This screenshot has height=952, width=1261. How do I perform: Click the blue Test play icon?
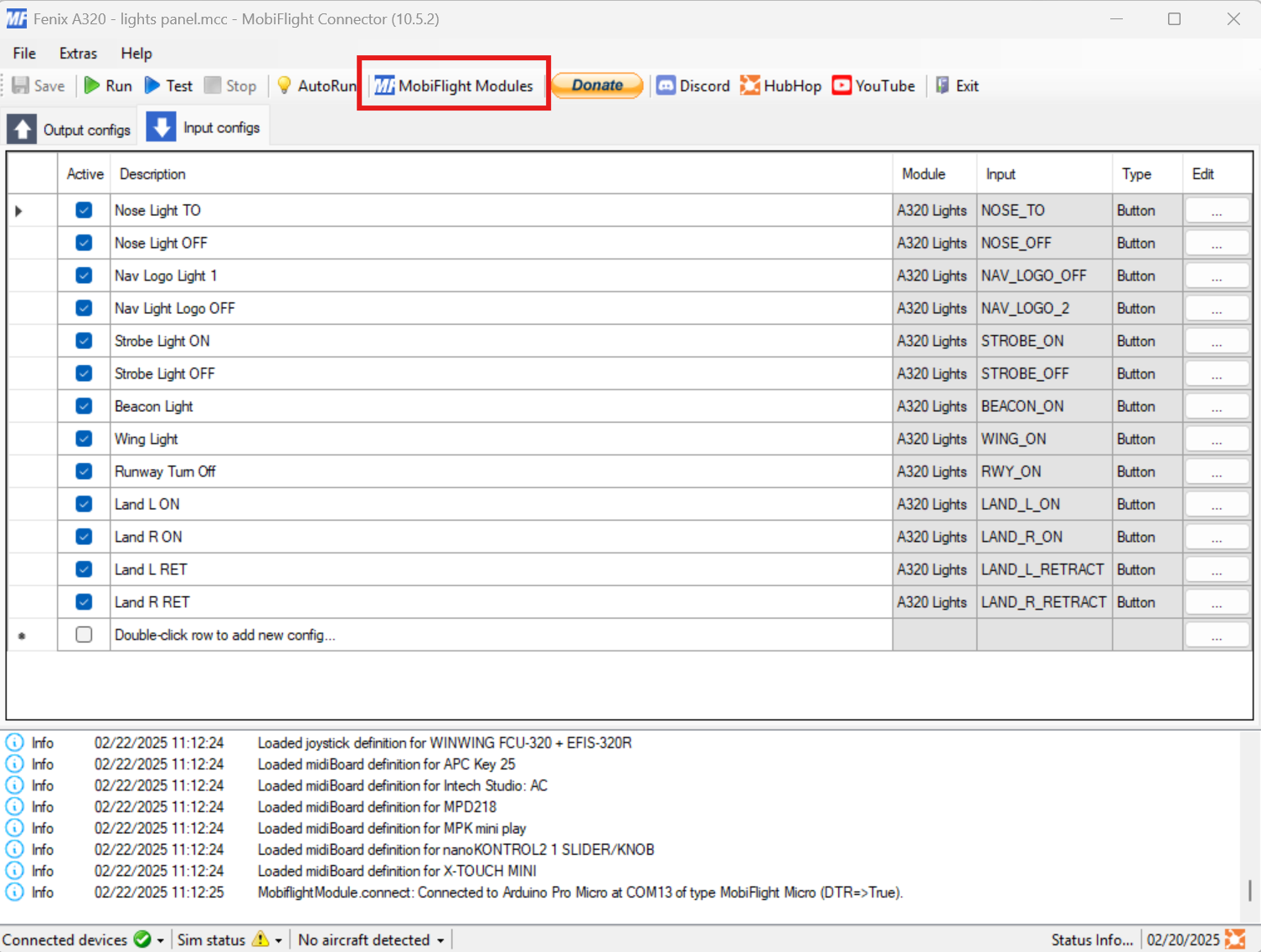point(152,85)
